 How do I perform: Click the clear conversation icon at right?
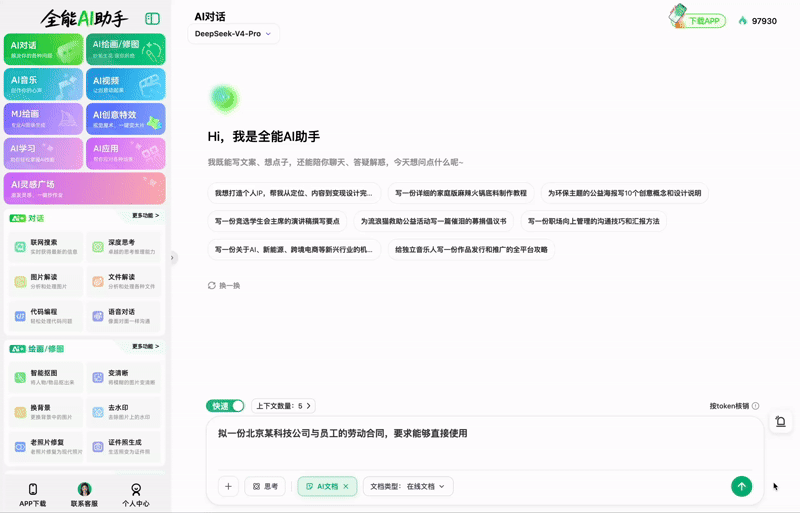[781, 422]
